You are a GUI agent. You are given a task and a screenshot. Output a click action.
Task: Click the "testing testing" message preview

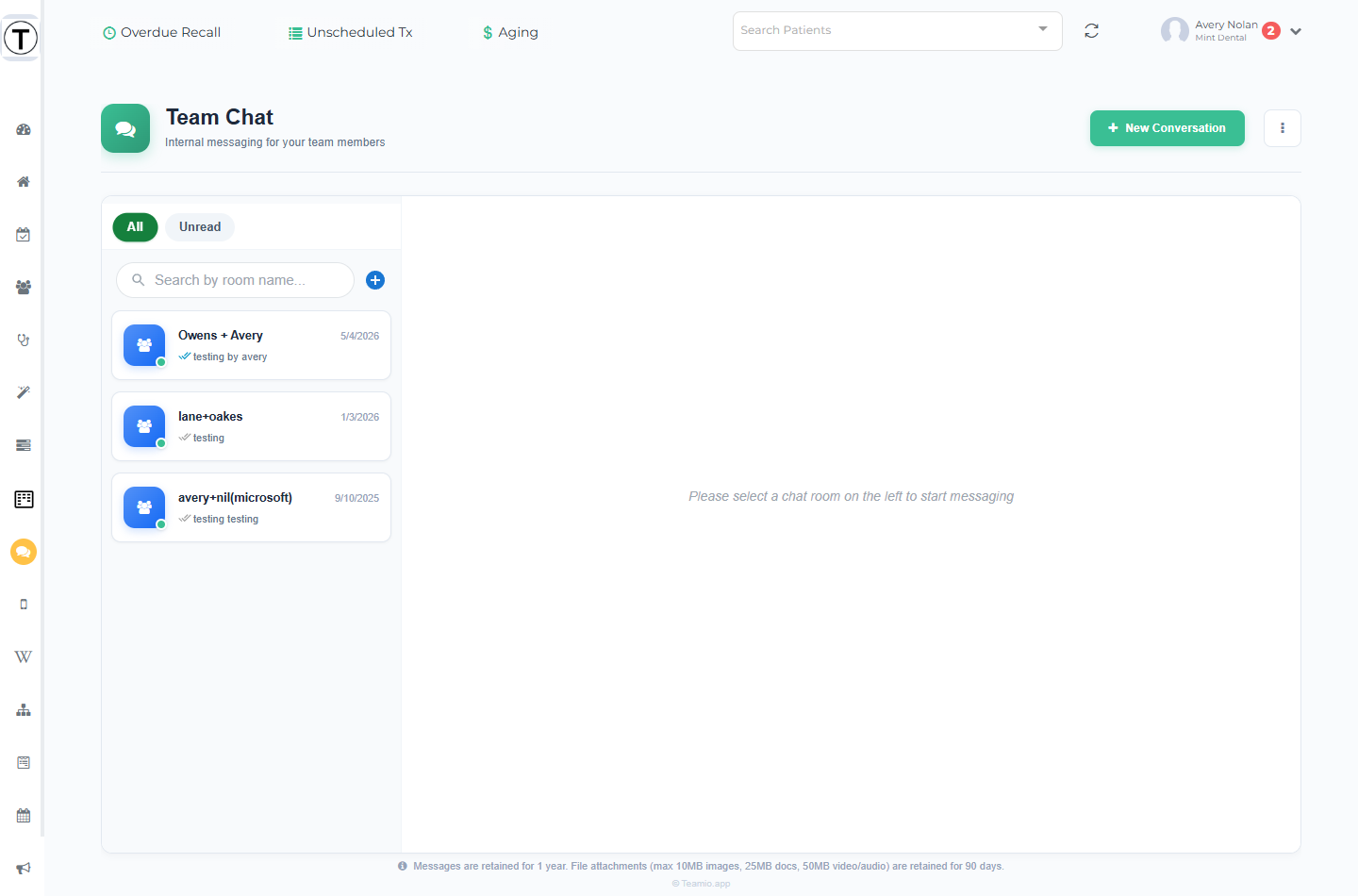225,519
